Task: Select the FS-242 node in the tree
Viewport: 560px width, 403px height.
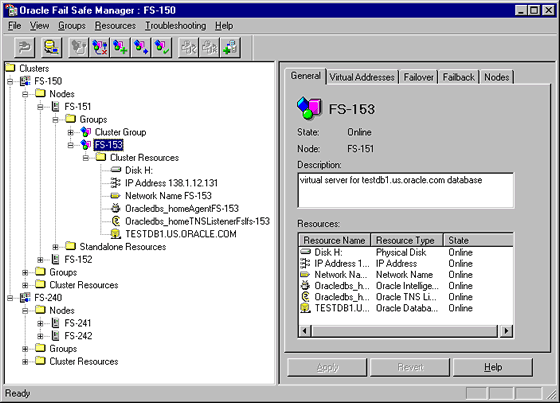Action: 78,336
